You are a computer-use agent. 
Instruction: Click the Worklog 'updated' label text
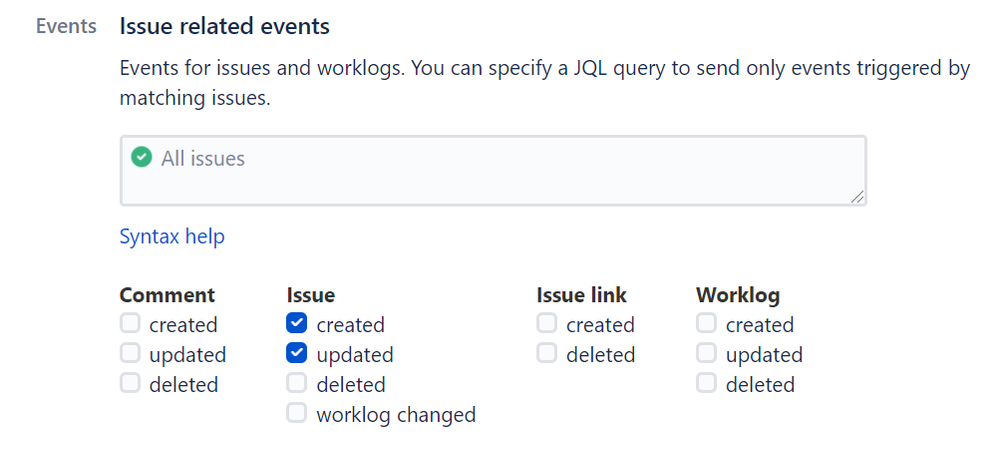[765, 355]
